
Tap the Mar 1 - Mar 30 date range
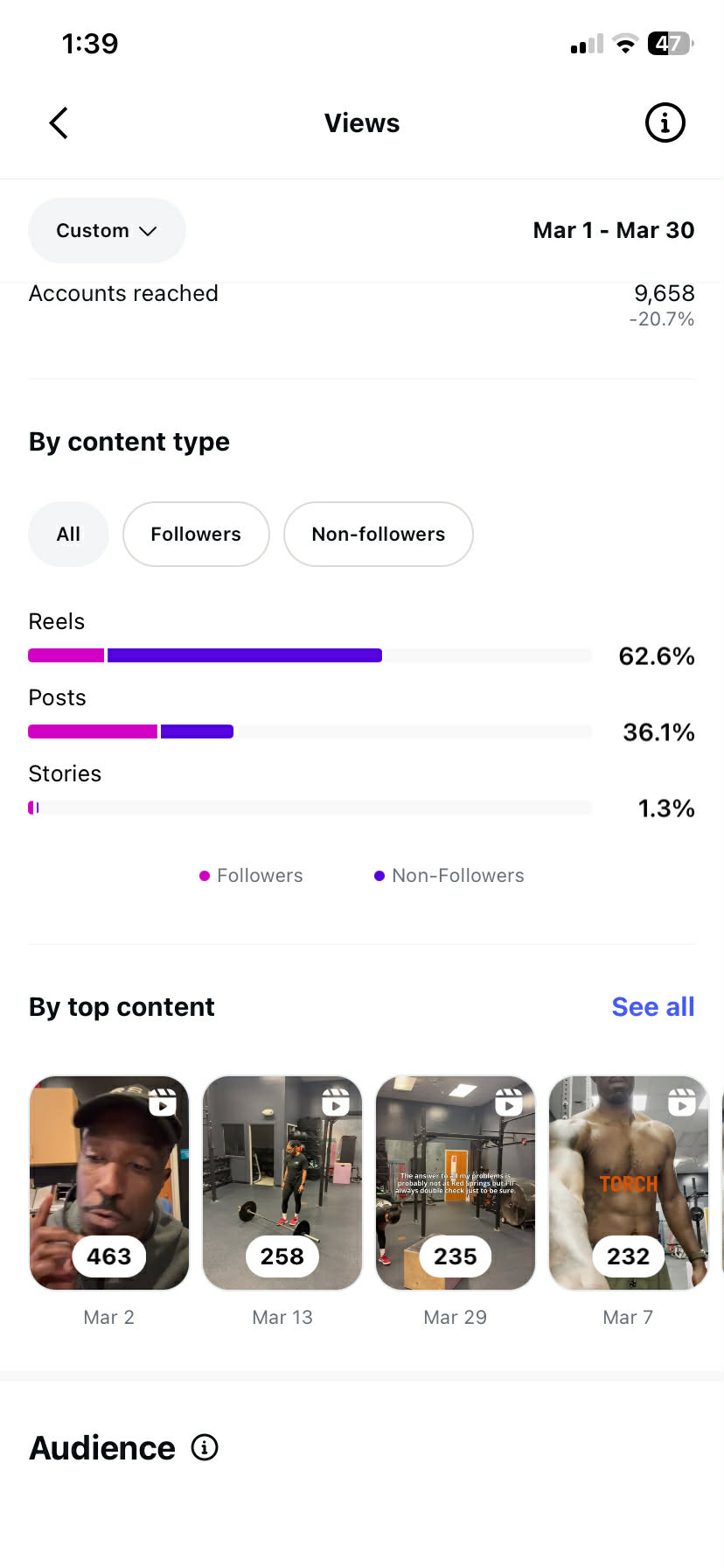pos(613,230)
